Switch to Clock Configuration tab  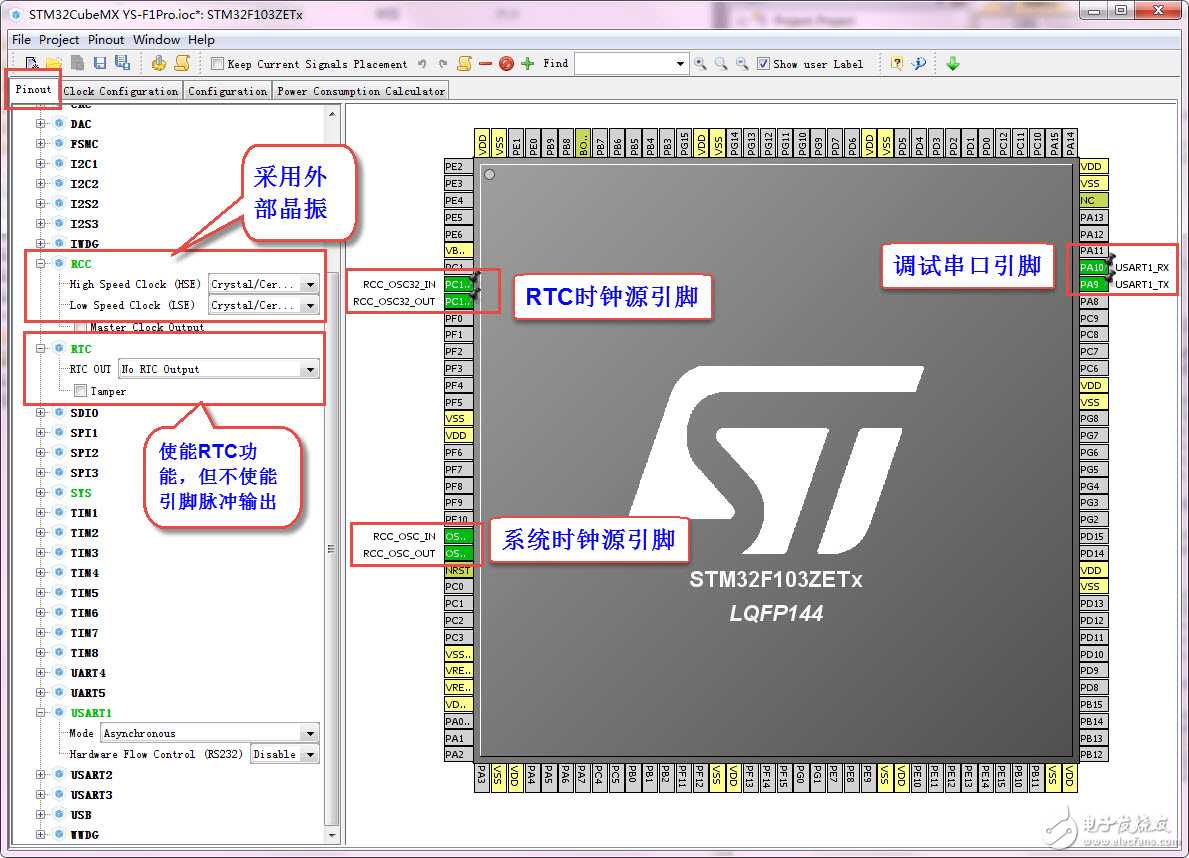(x=121, y=91)
